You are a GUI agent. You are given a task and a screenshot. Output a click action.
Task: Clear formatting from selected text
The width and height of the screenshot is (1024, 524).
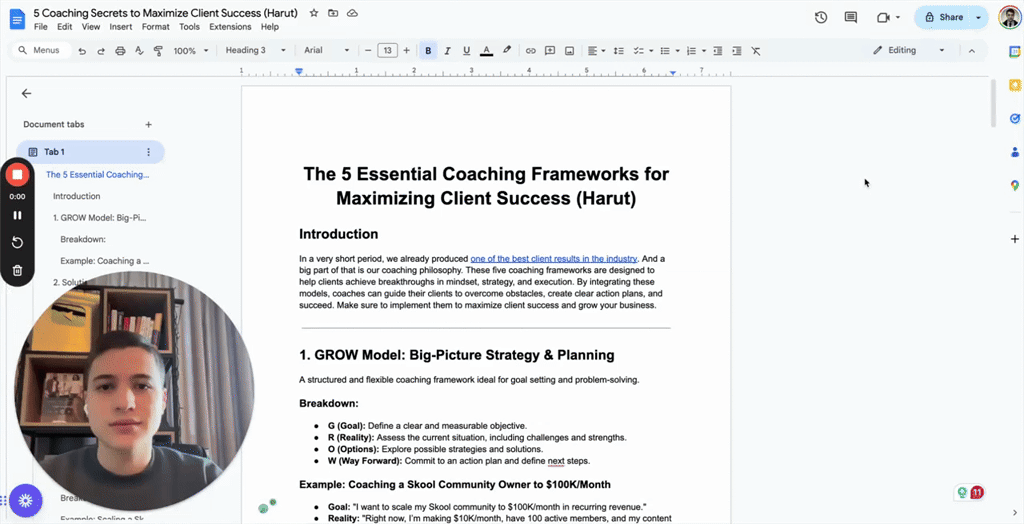point(756,50)
